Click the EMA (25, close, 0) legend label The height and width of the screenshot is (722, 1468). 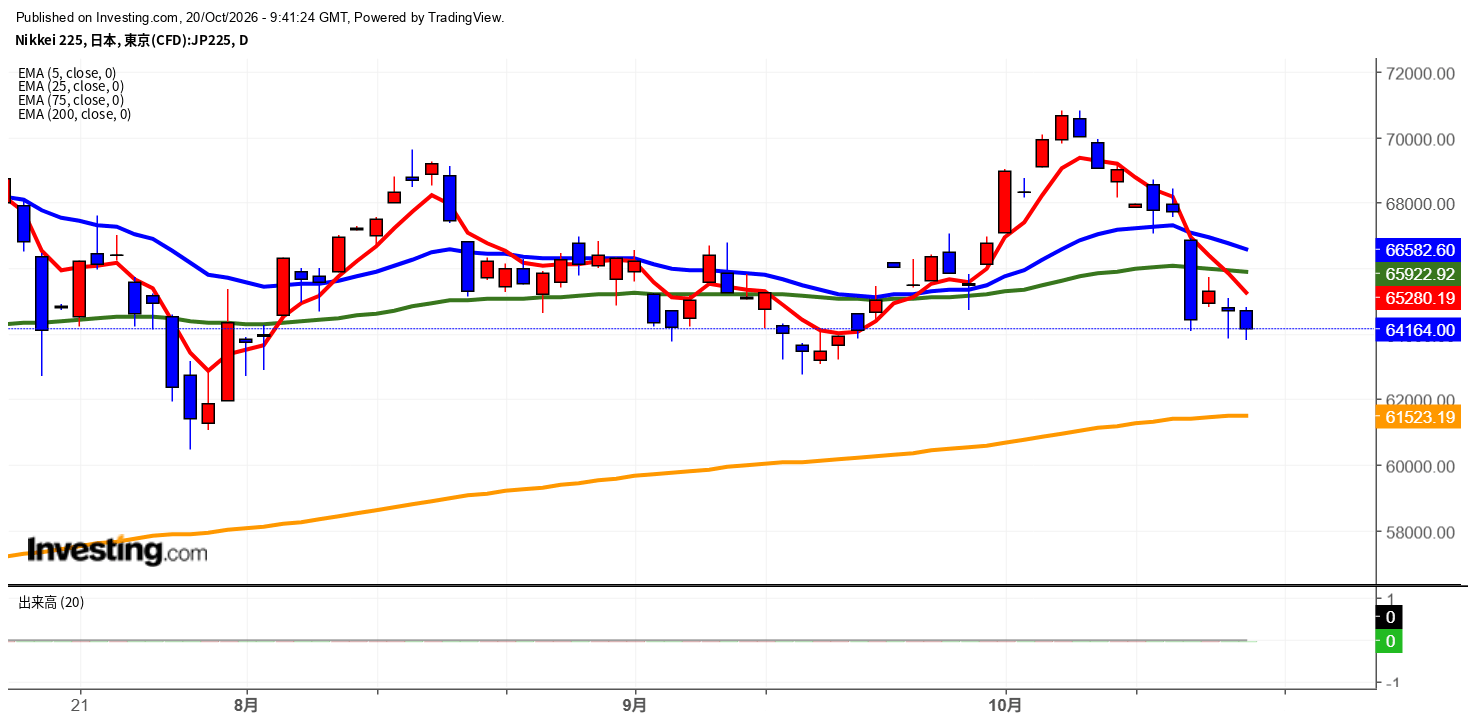(71, 87)
